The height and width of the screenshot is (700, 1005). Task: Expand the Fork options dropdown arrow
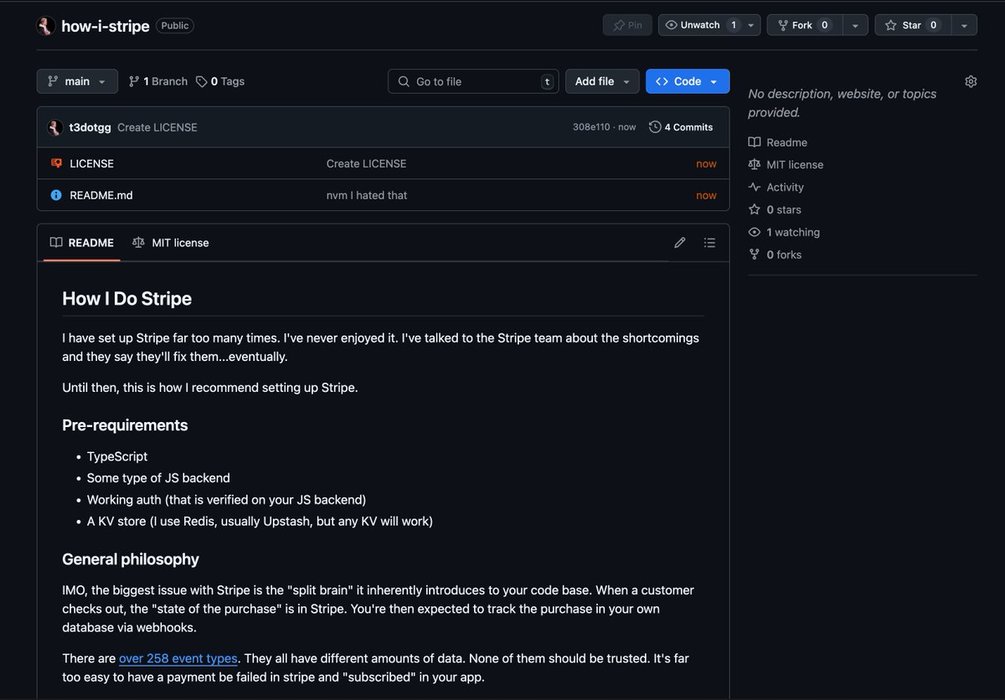(855, 25)
